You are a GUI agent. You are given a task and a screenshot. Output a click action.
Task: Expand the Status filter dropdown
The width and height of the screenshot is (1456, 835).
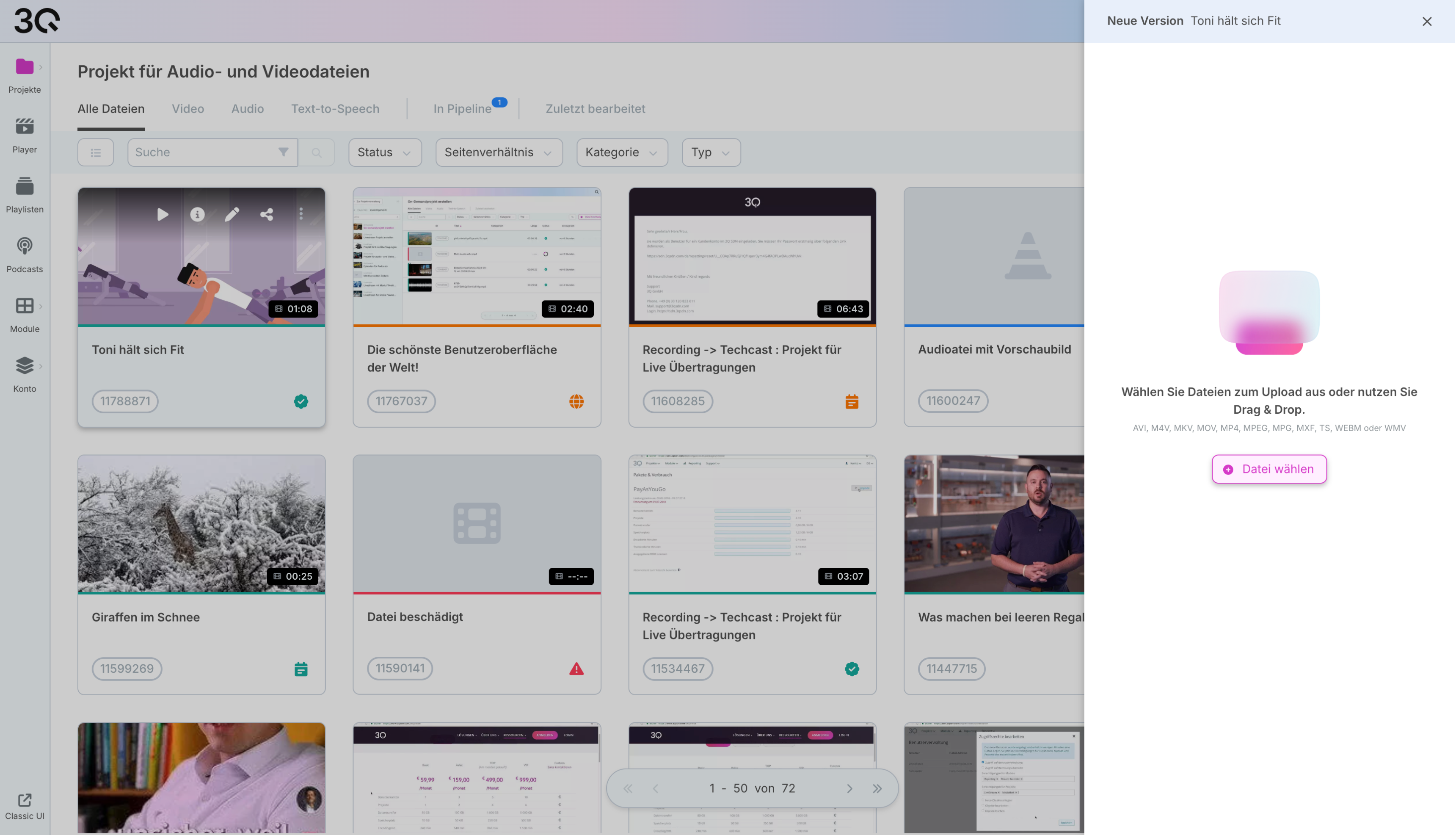385,152
